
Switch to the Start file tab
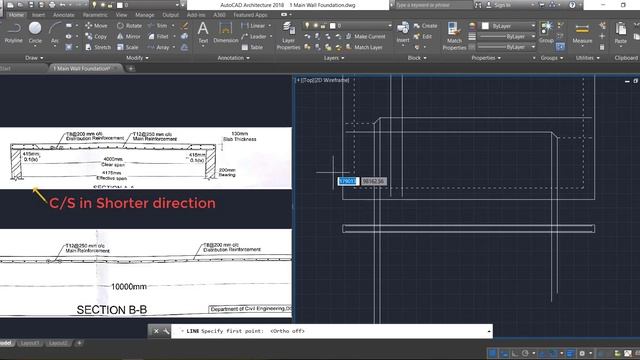(x=5, y=69)
